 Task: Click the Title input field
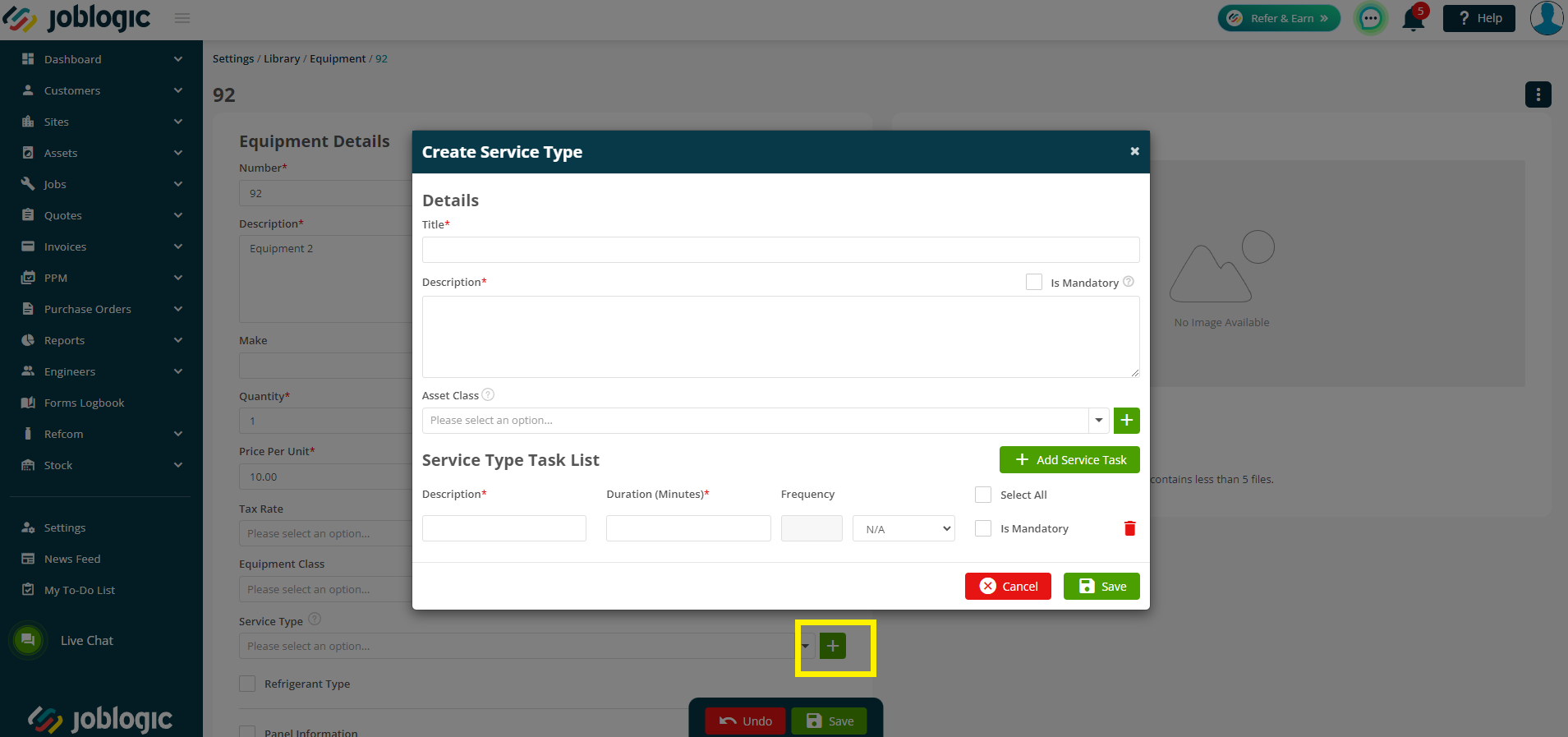coord(780,250)
